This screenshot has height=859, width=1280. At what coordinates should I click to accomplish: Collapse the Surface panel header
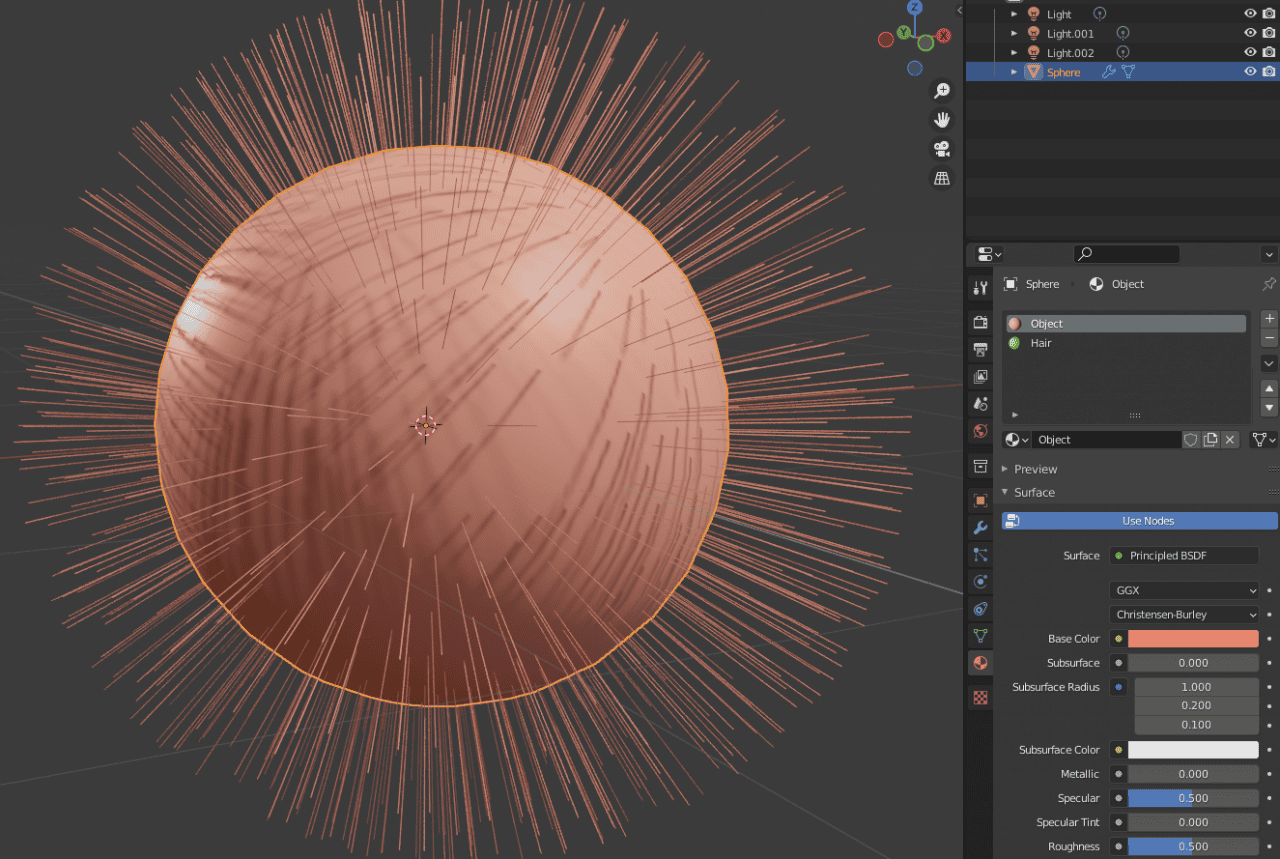pos(1031,492)
